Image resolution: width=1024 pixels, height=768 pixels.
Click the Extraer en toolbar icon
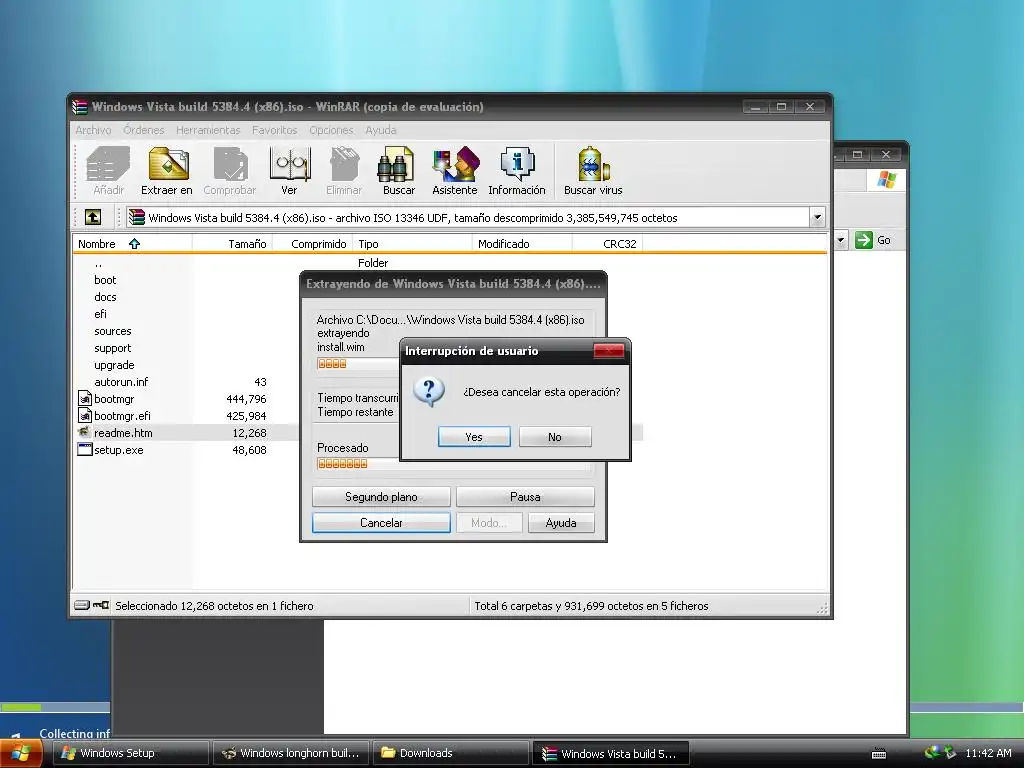(167, 163)
